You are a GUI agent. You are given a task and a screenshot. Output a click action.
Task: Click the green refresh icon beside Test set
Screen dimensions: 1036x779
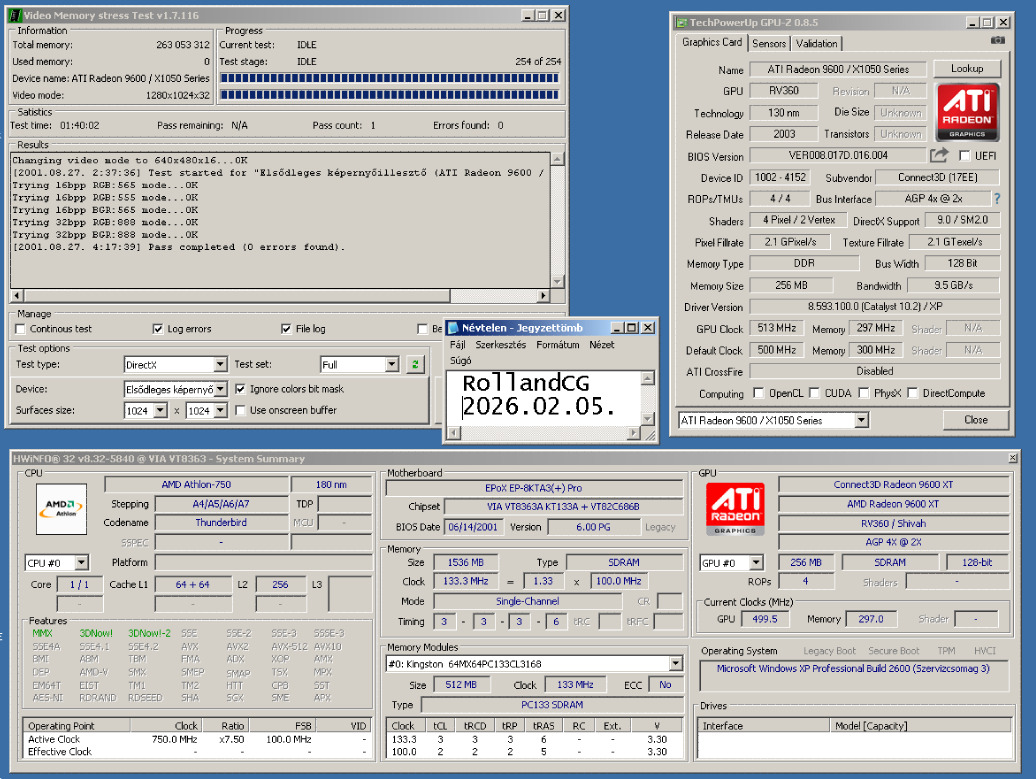[x=415, y=365]
